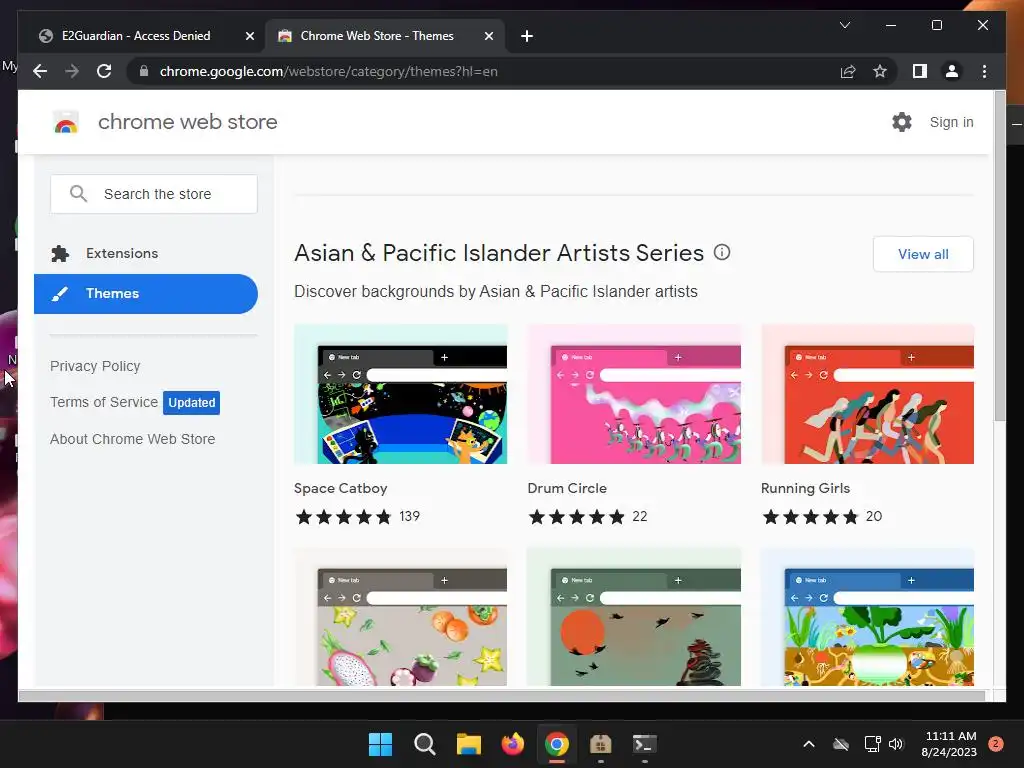Viewport: 1024px width, 768px height.
Task: Open the package box app in taskbar
Action: pos(600,744)
